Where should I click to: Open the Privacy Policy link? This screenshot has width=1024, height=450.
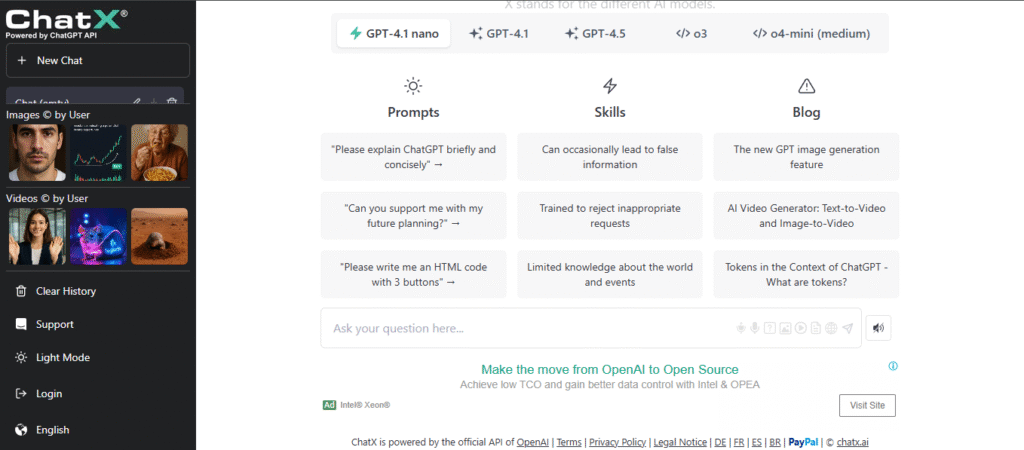click(618, 442)
